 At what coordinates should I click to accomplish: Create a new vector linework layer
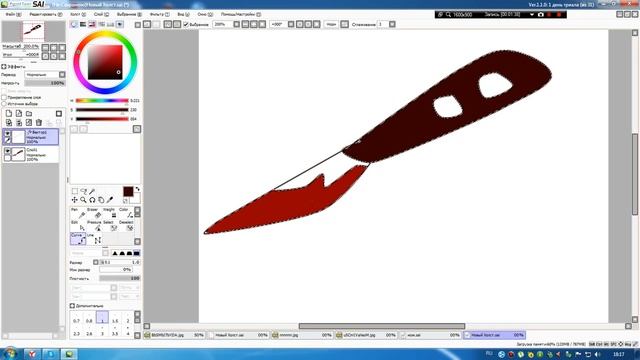19,113
